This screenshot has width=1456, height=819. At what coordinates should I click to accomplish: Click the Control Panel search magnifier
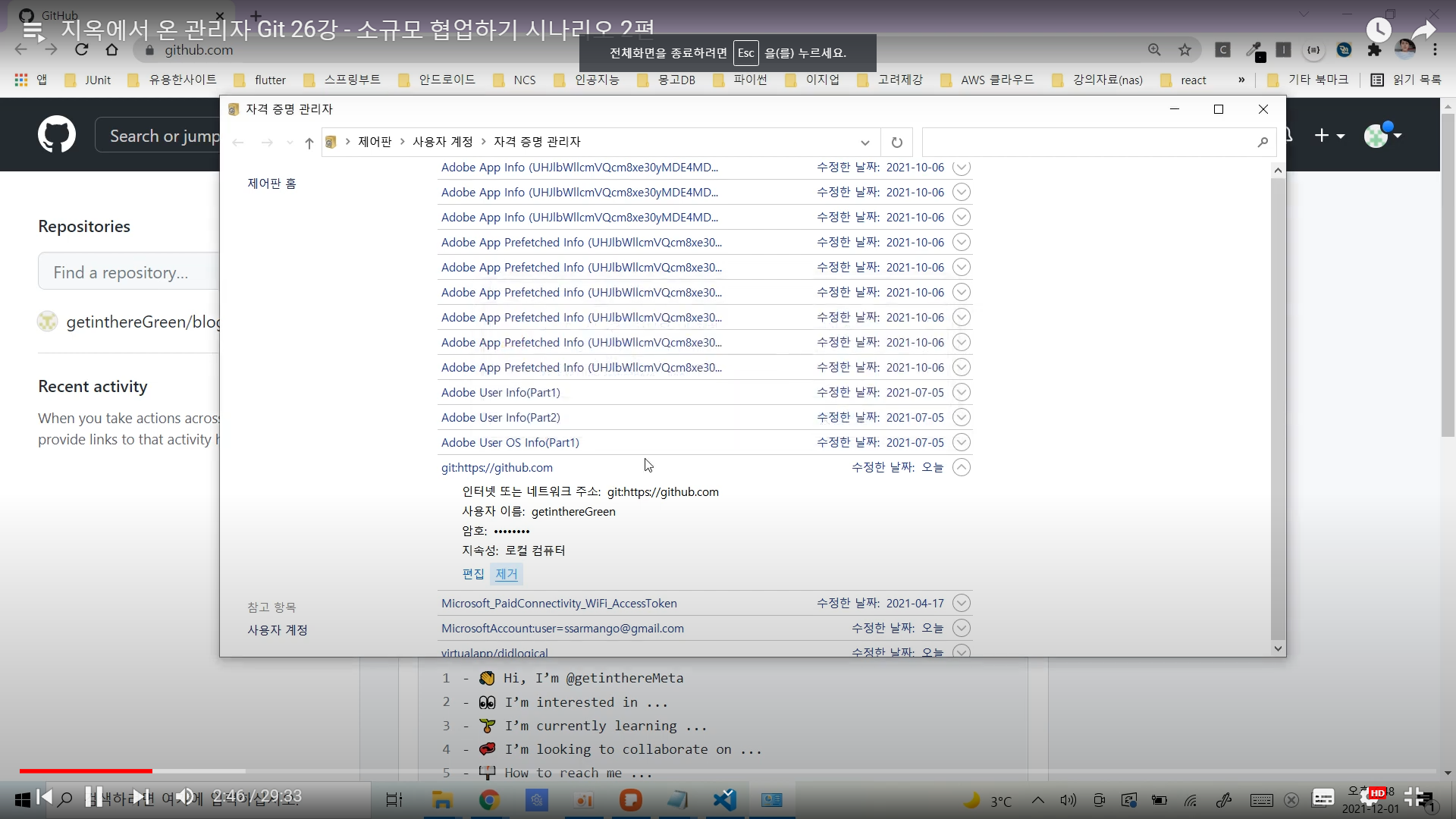[x=1263, y=142]
